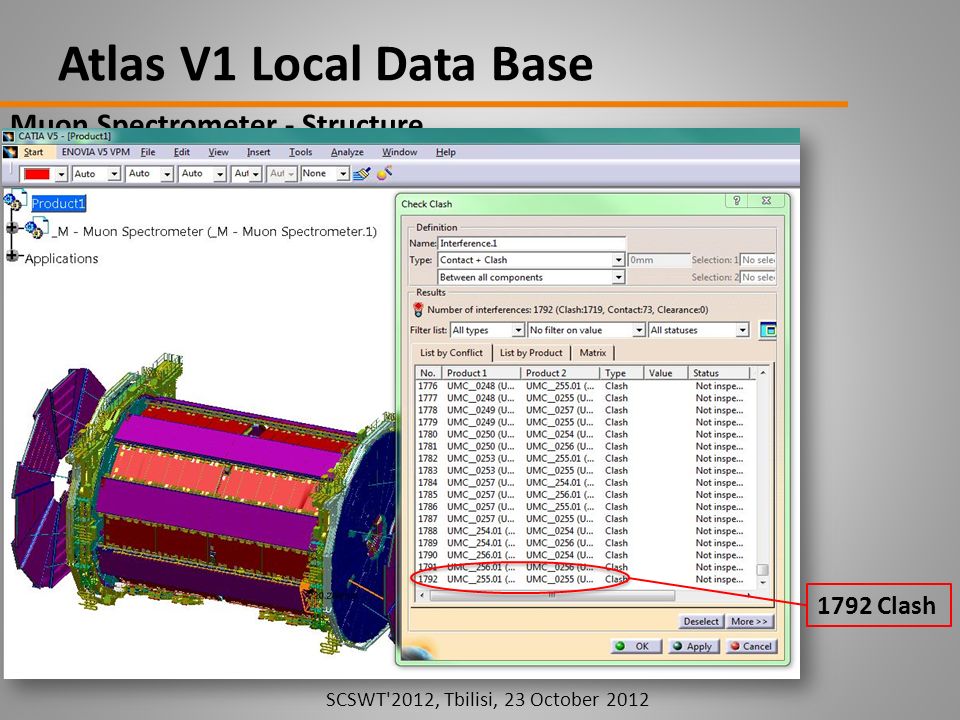Select the Muon Spectrometer tree item
Viewport: 960px width, 720px height.
(x=214, y=231)
